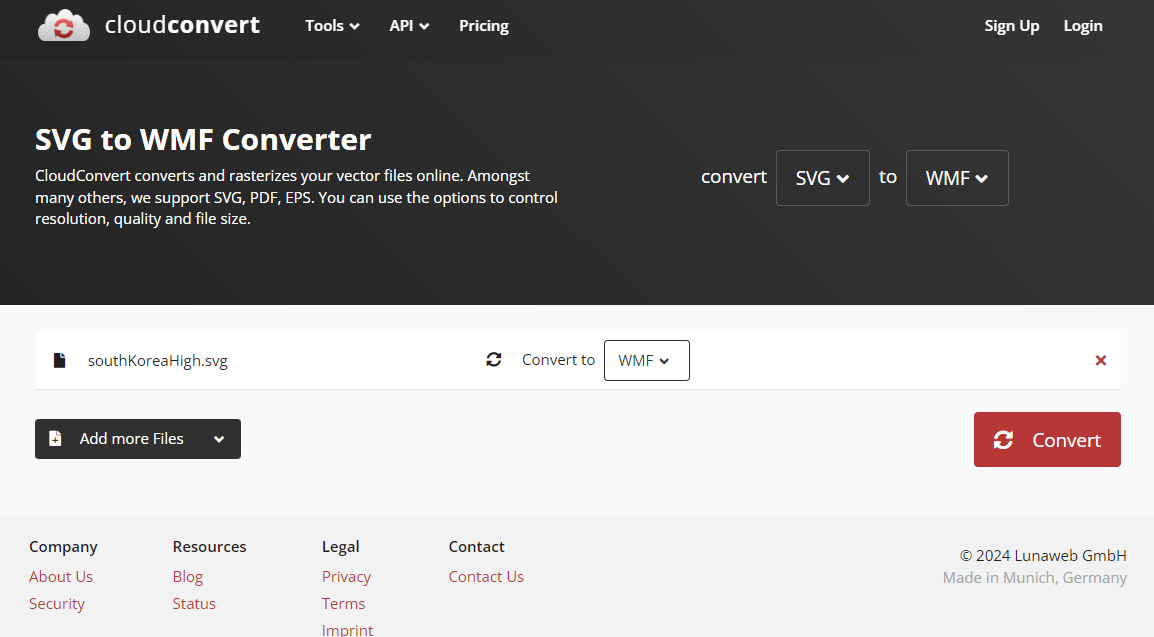Viewport: 1154px width, 637px height.
Task: Open the Imprint link
Action: tap(347, 630)
